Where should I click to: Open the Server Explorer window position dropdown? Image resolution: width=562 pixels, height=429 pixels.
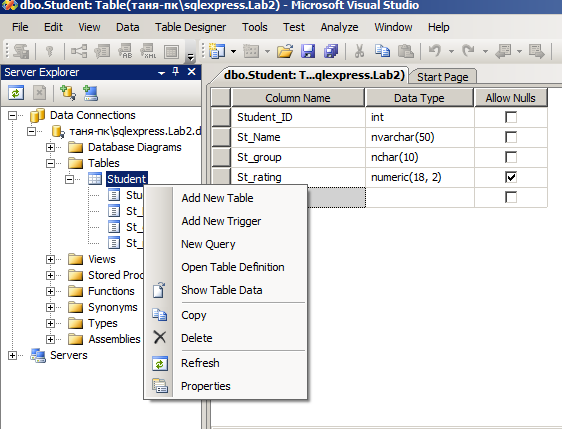coord(161,73)
